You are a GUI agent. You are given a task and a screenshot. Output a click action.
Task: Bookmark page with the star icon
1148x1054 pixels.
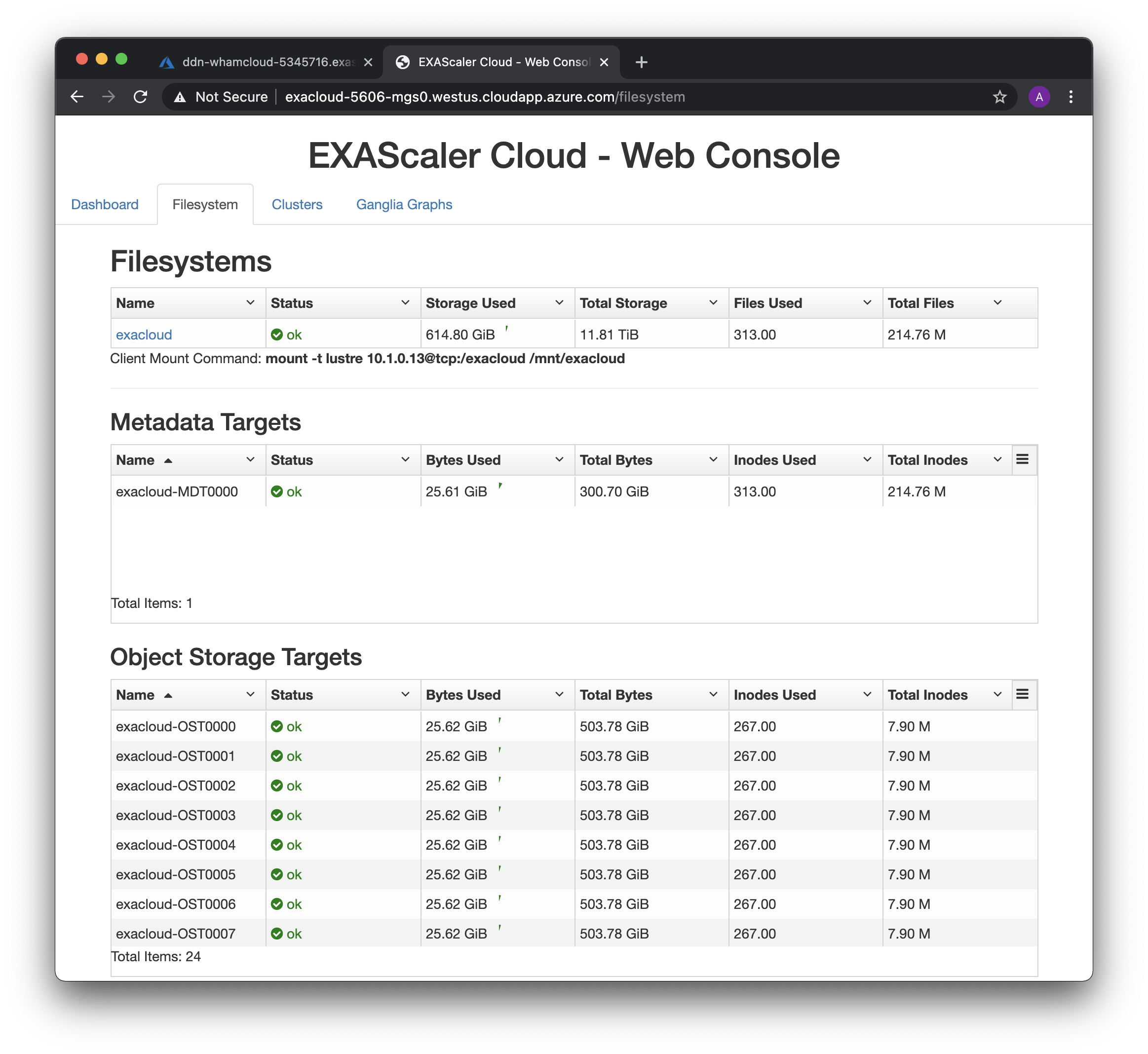pos(999,97)
